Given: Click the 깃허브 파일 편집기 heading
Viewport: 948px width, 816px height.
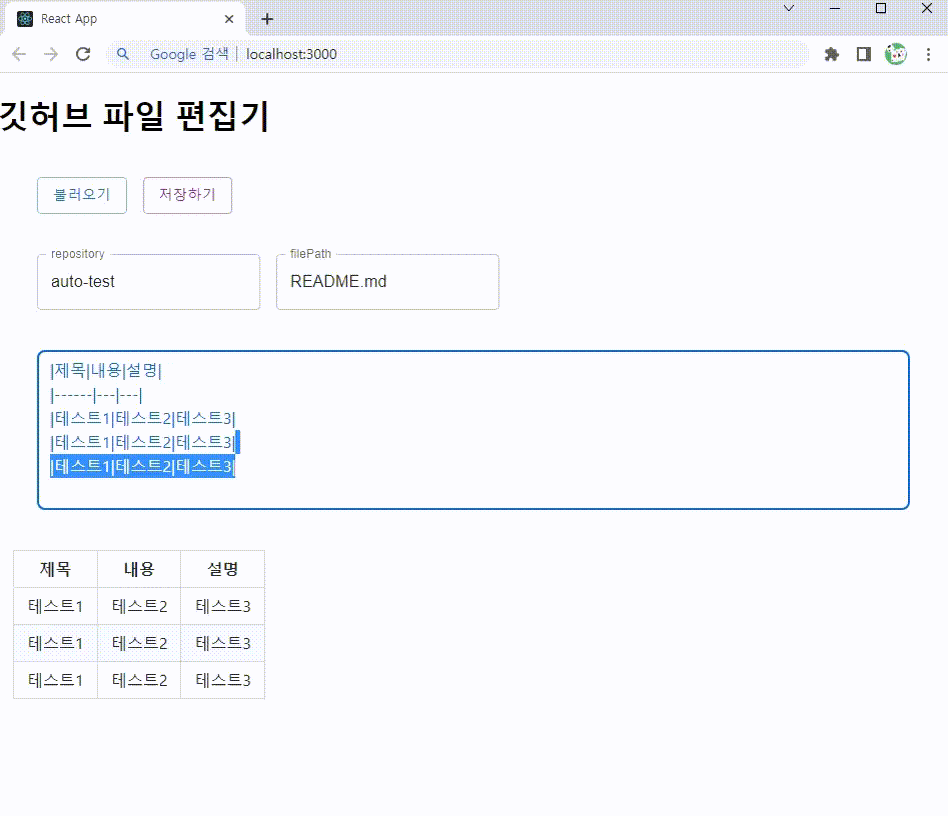Looking at the screenshot, I should click(x=134, y=115).
